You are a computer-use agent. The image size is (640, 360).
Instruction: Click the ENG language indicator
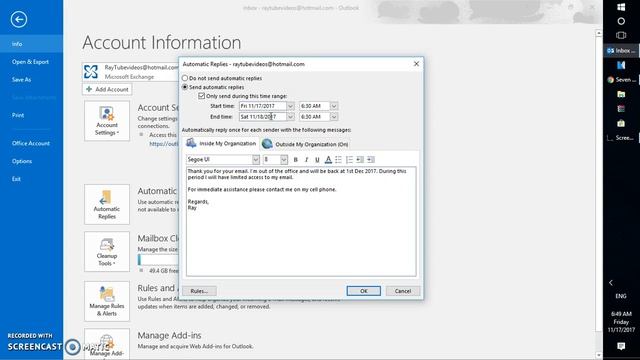click(x=621, y=296)
